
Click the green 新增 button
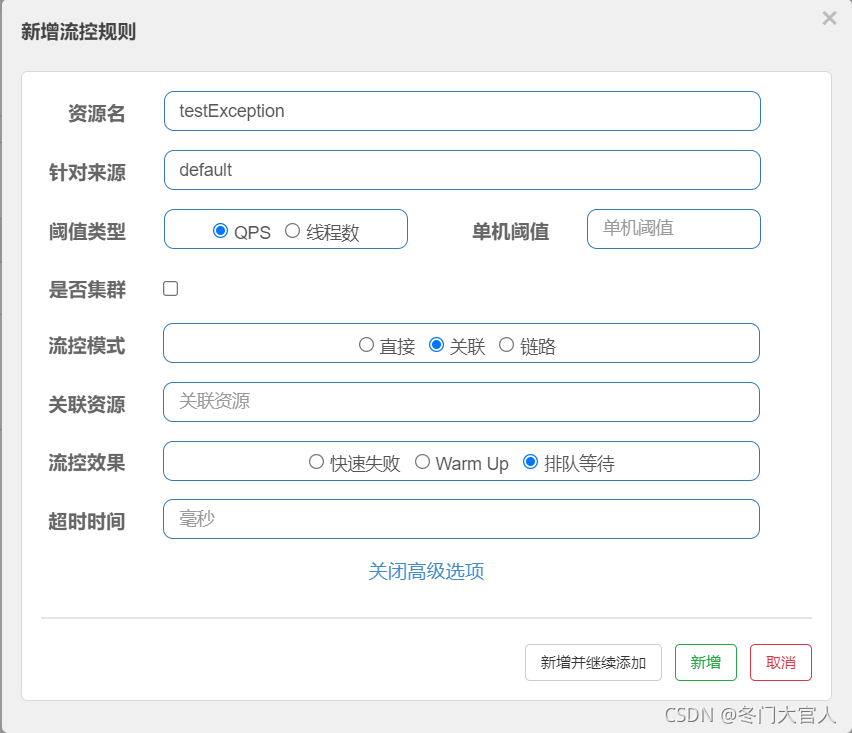tap(706, 662)
